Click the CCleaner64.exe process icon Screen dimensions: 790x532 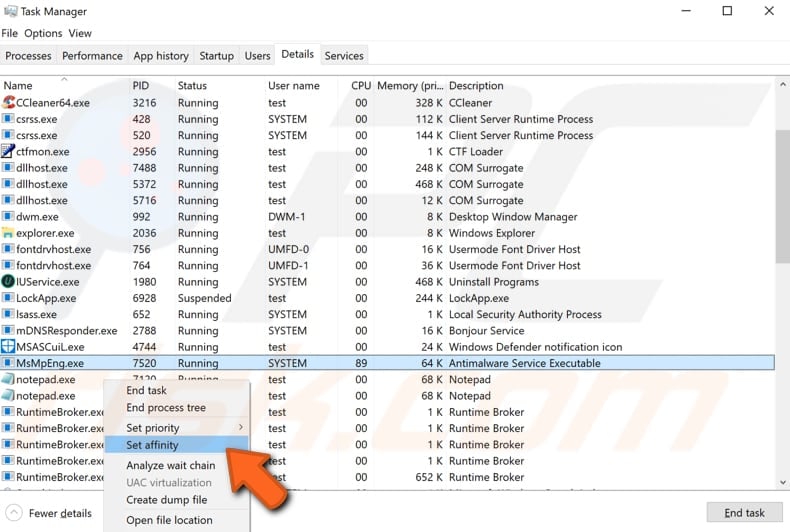pos(8,103)
